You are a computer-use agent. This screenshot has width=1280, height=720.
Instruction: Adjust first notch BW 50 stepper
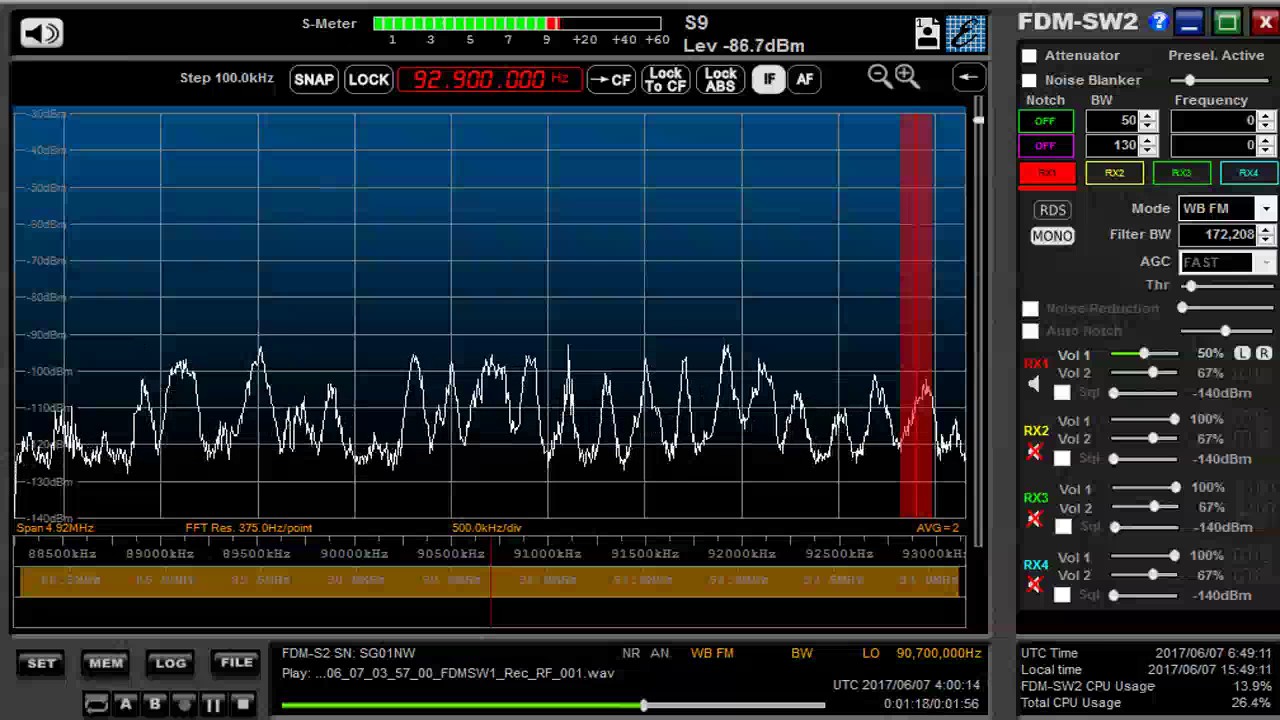tap(1148, 121)
